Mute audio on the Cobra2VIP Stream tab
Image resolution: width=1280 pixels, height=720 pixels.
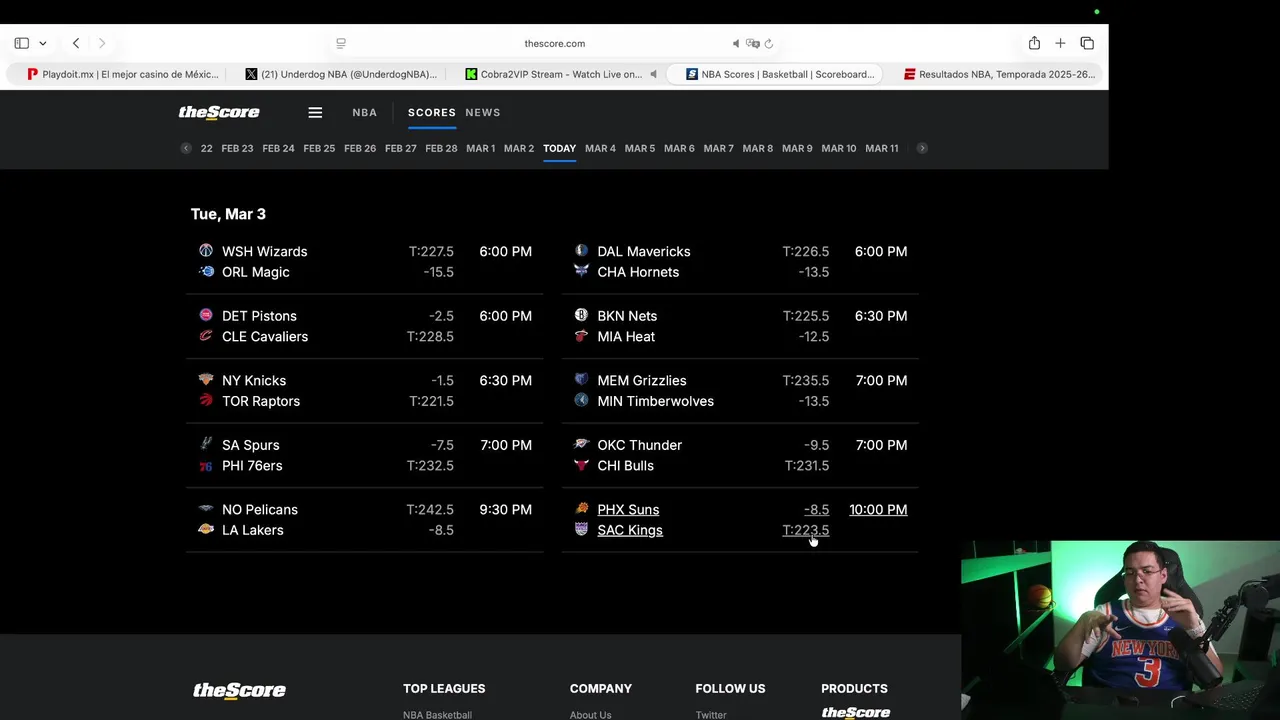pos(653,74)
